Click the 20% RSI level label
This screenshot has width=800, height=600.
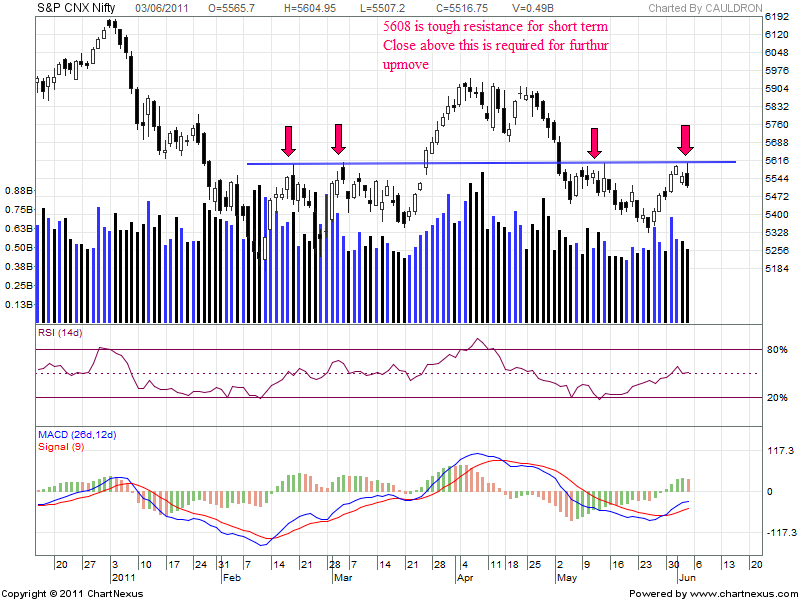coord(778,398)
